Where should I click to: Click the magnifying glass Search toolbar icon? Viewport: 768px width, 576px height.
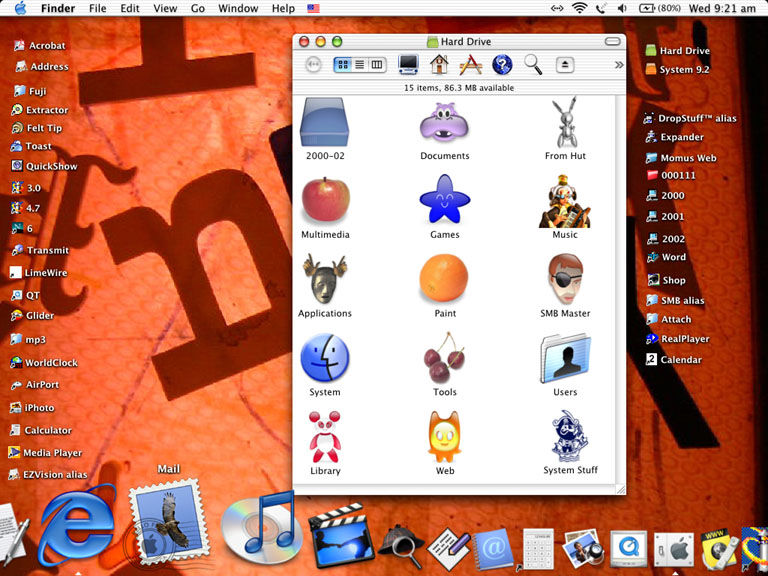click(x=533, y=65)
